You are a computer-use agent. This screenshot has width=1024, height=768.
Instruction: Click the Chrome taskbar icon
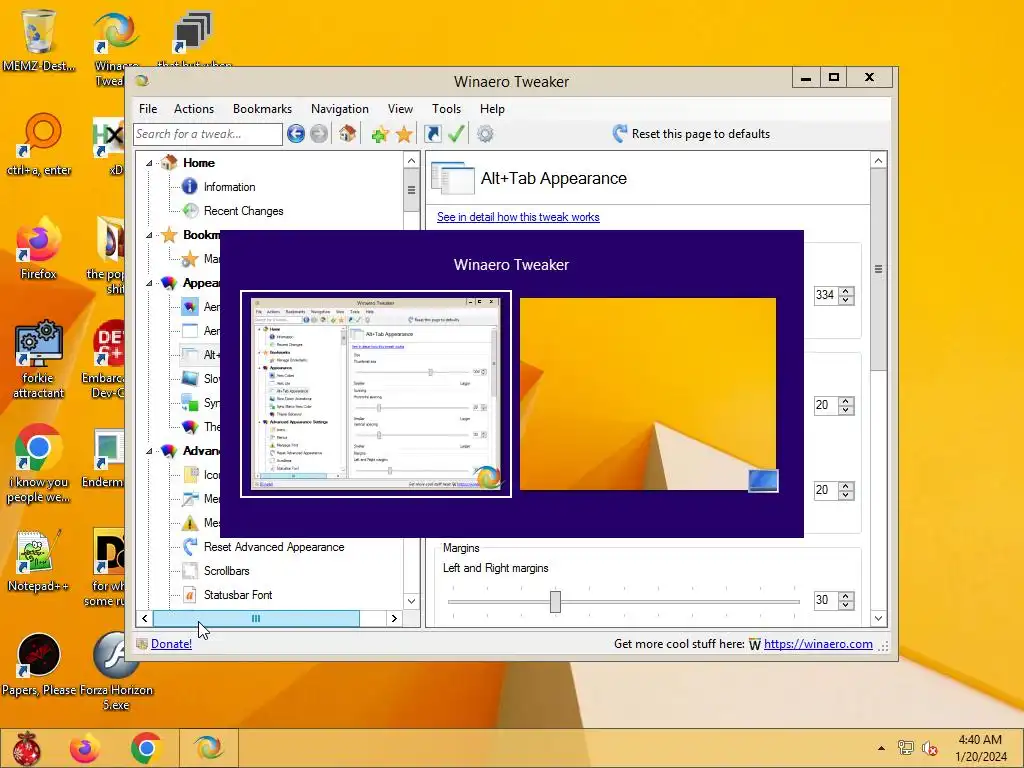point(146,748)
